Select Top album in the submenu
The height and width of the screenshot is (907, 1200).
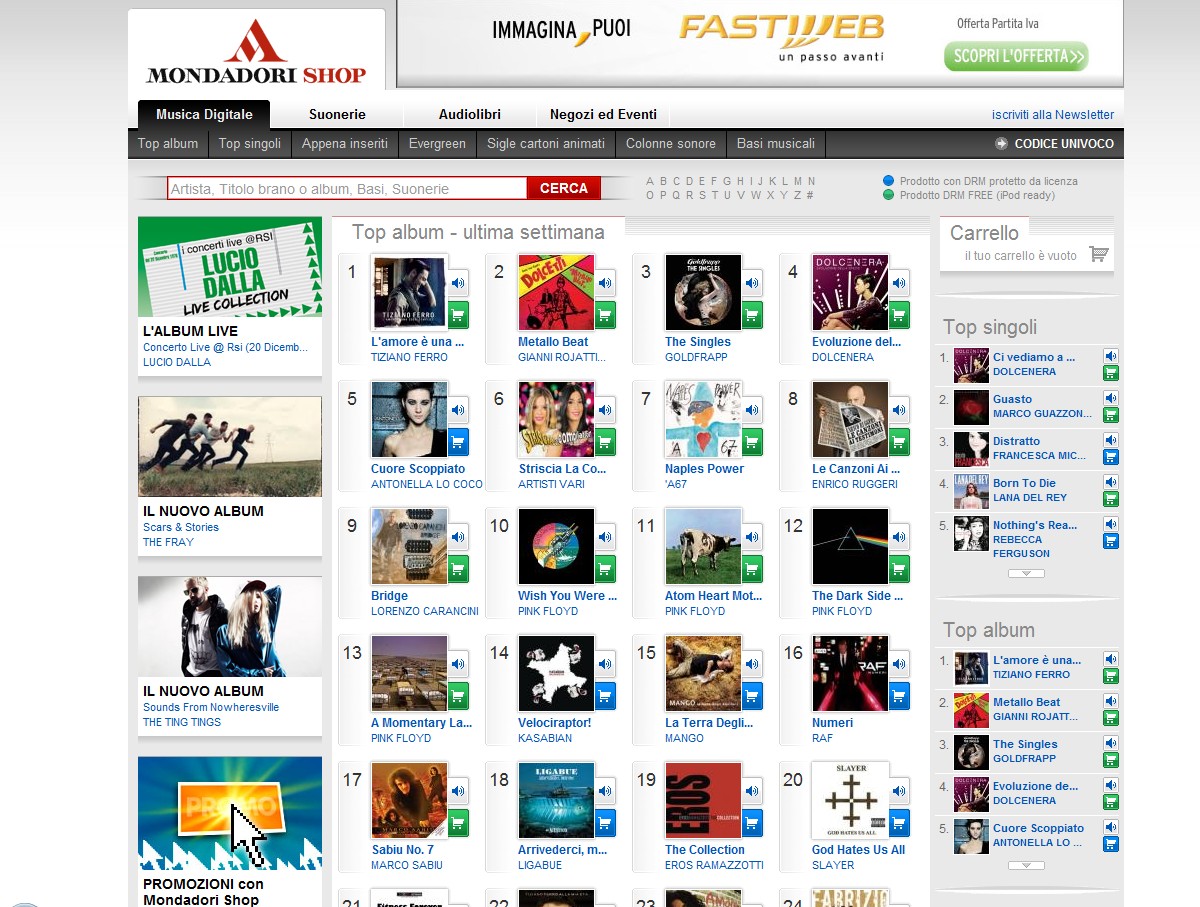pos(168,144)
